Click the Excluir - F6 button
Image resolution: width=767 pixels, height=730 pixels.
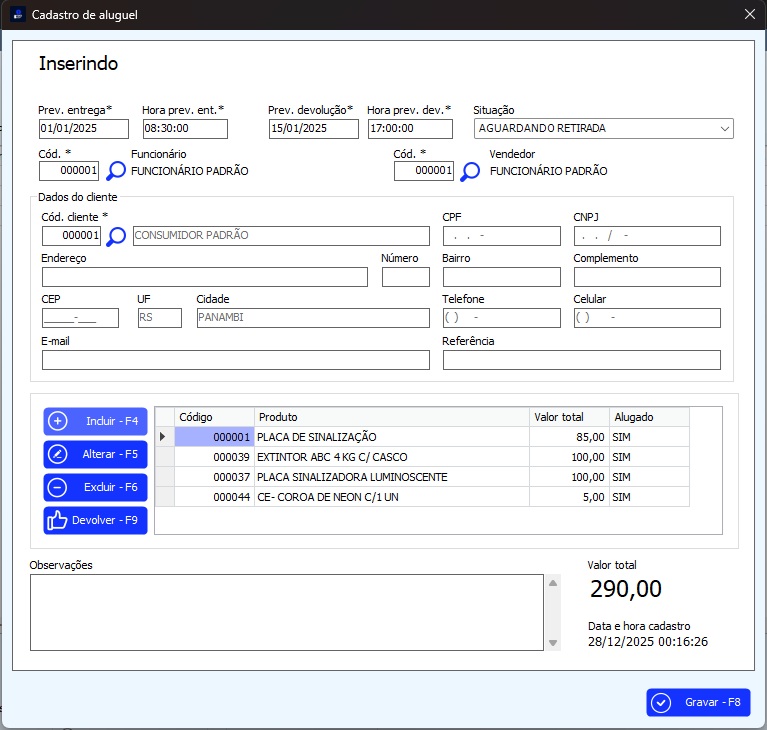coord(96,487)
